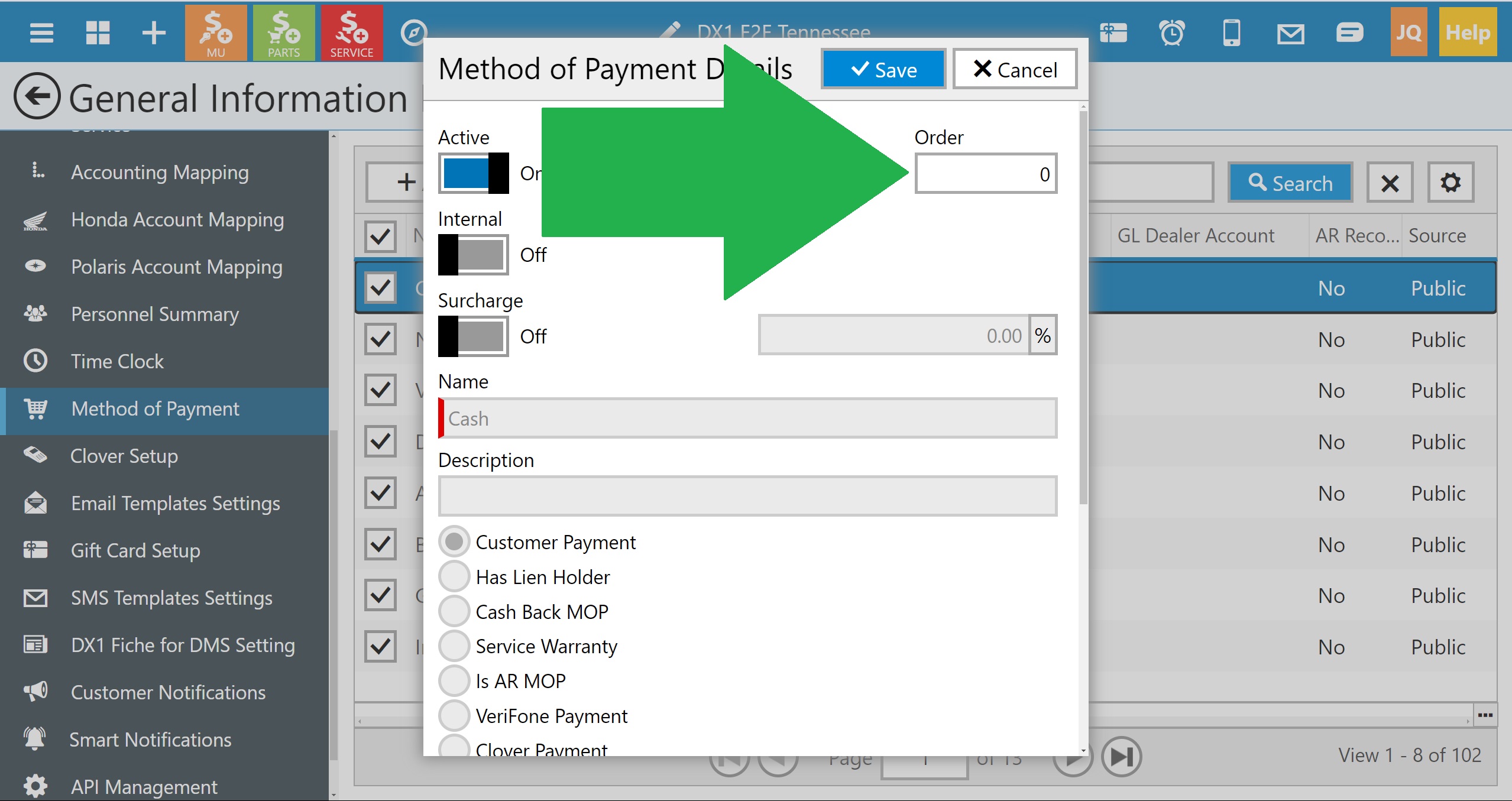Viewport: 1512px width, 801px height.
Task: Open the envelope mail icon
Action: [1290, 34]
